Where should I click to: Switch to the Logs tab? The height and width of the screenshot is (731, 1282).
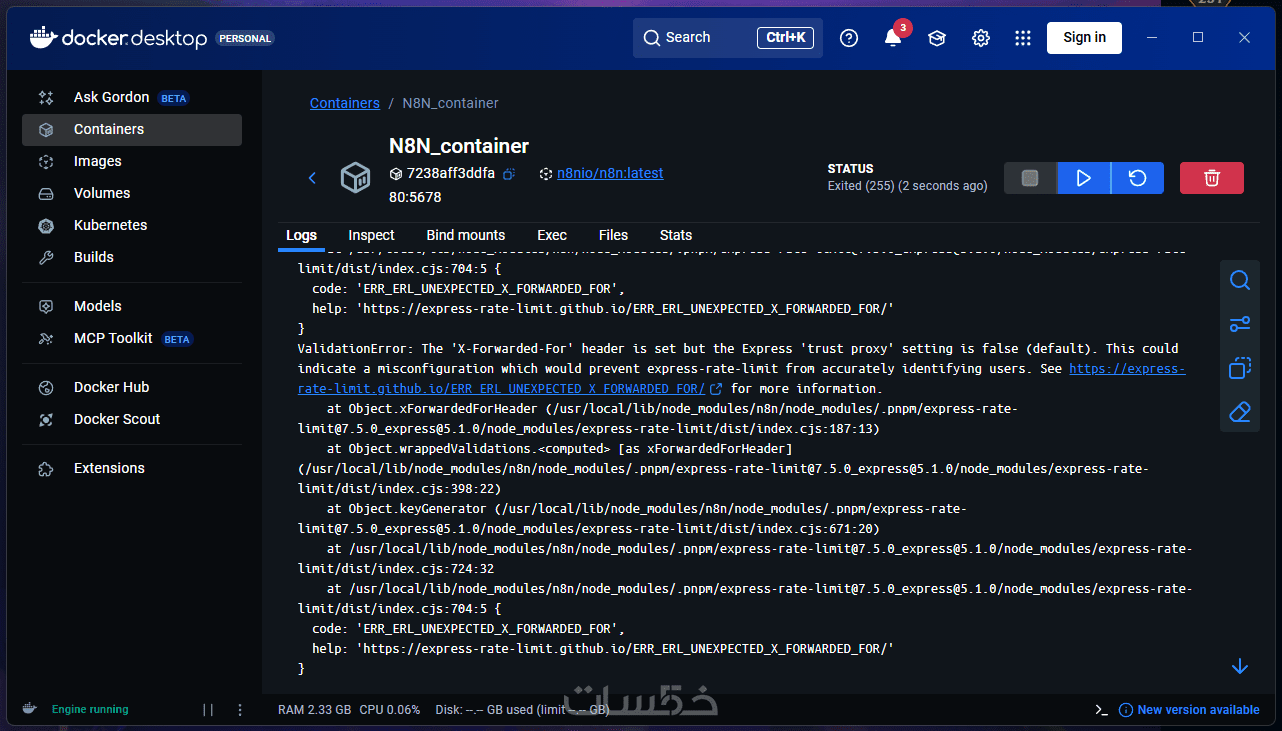(301, 235)
